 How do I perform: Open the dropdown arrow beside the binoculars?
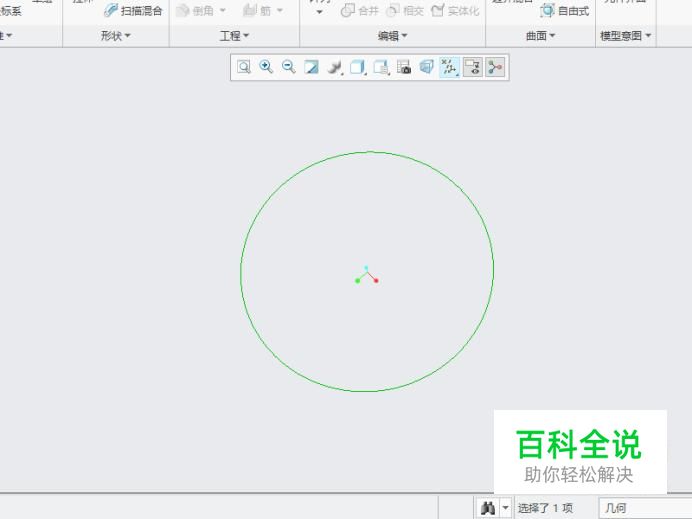pyautogui.click(x=506, y=508)
